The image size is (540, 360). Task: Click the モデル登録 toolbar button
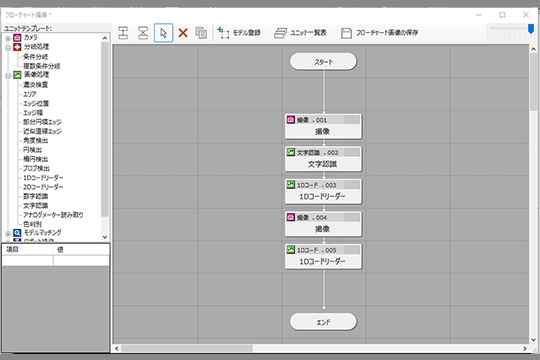point(239,33)
